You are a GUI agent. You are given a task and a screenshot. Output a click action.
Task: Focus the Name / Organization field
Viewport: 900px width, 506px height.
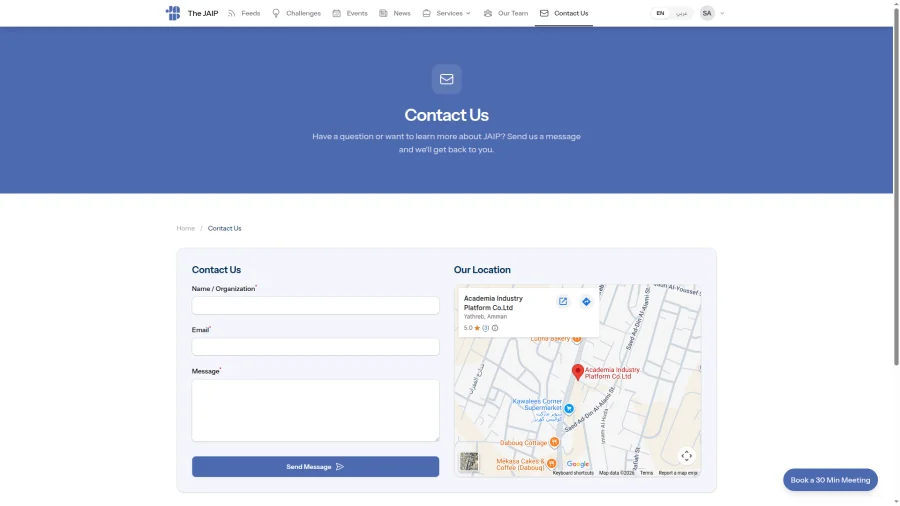point(315,305)
